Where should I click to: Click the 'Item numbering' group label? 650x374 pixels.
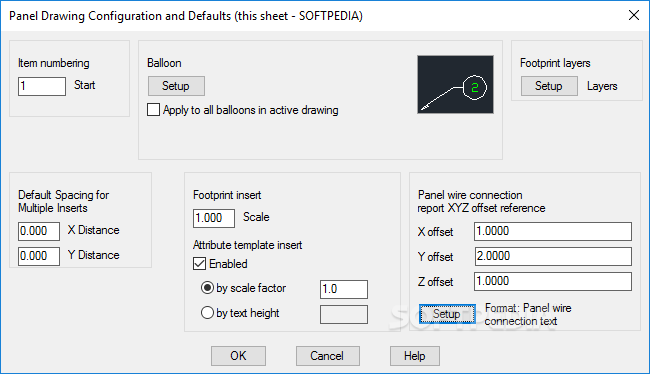click(54, 63)
